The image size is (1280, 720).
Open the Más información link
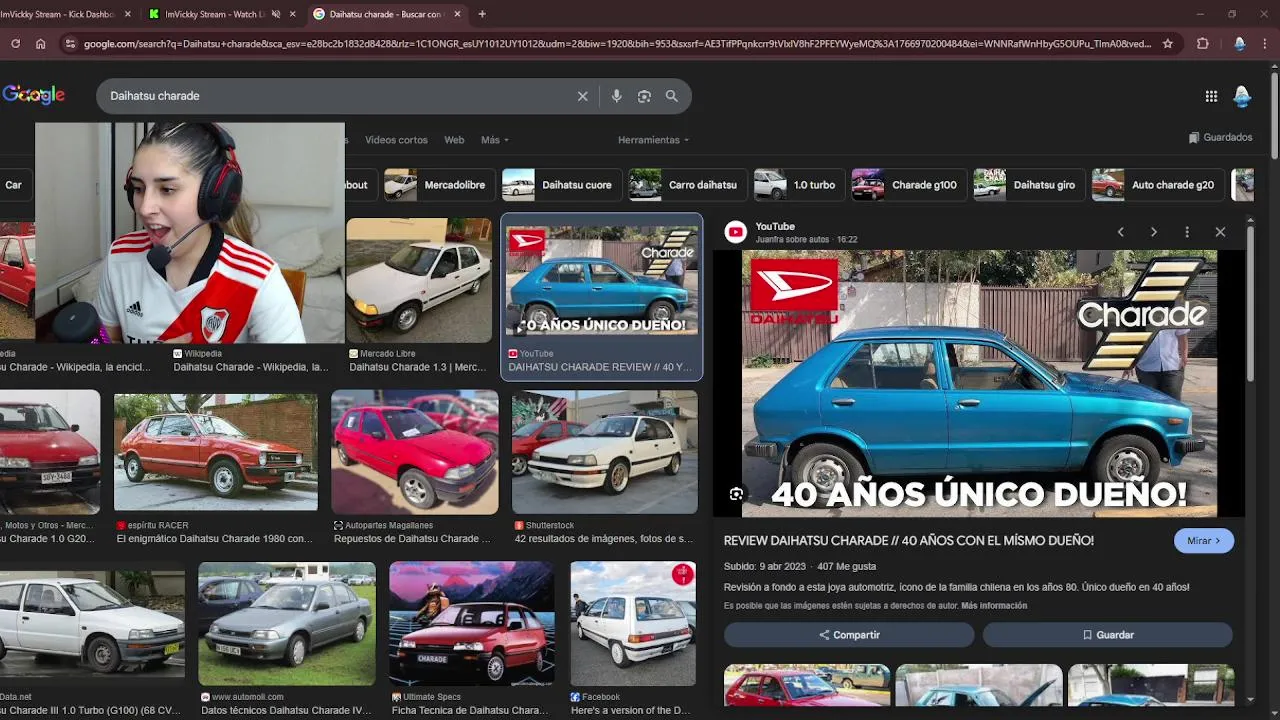pyautogui.click(x=994, y=606)
